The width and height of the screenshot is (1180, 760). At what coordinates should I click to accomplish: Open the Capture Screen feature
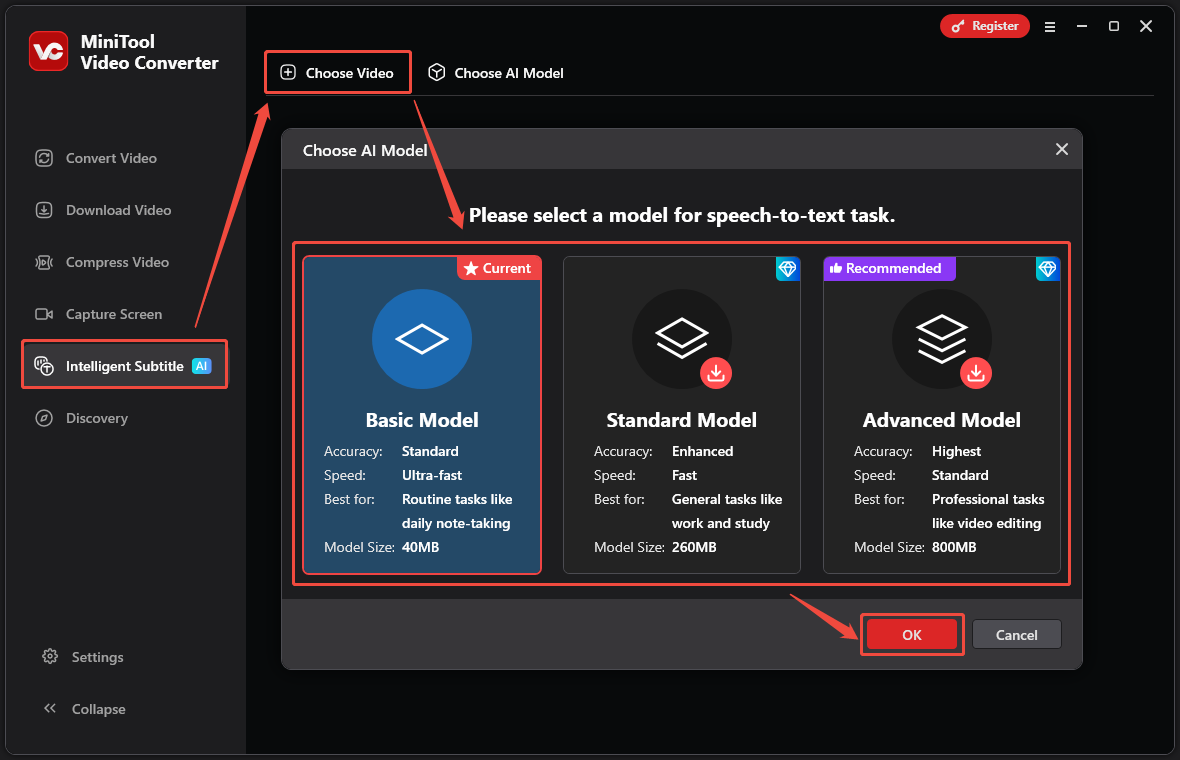coord(110,314)
